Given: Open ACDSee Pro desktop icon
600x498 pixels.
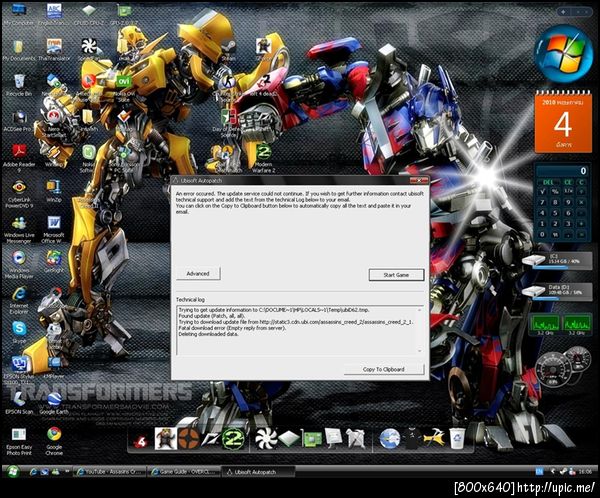Looking at the screenshot, I should 18,121.
